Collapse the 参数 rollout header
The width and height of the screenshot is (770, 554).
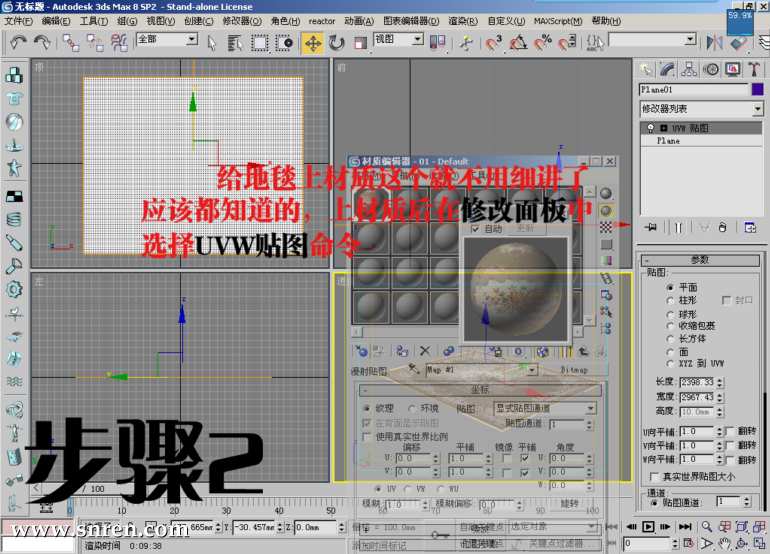coord(700,260)
